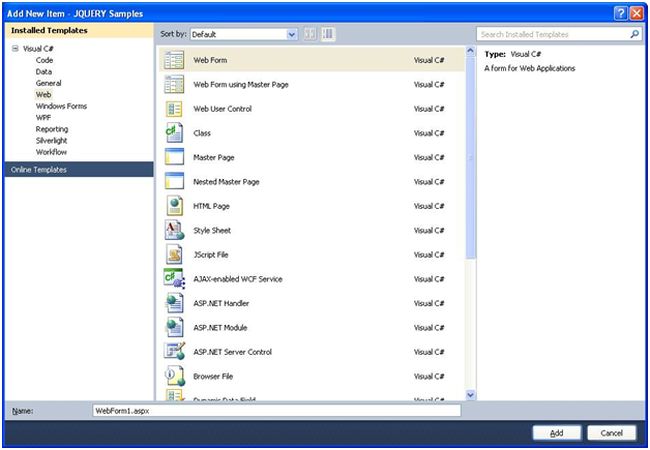
Task: Select 'Web Form using Master Page' text
Action: [x=241, y=85]
